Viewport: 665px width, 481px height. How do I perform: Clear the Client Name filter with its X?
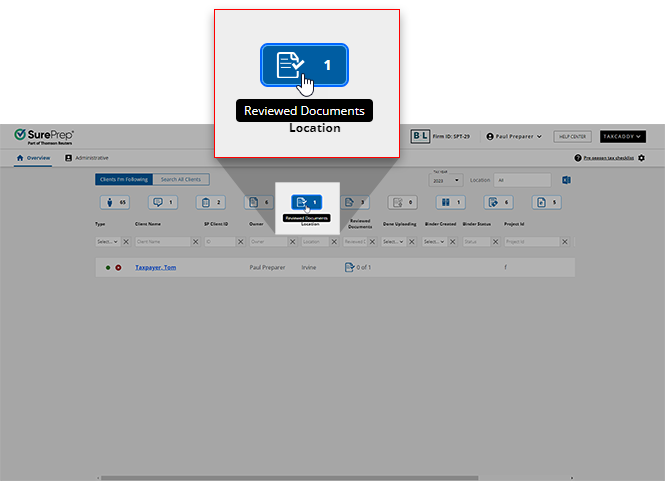pos(196,242)
